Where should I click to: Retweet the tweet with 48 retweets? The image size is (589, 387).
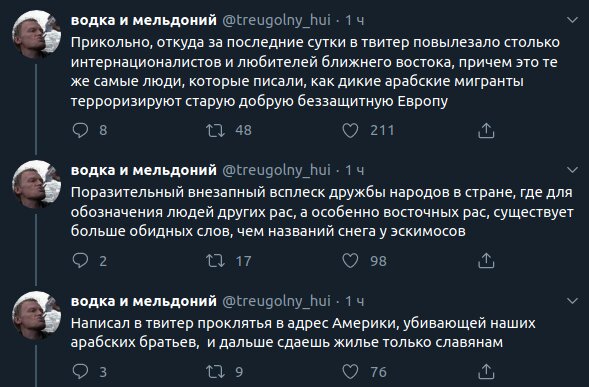[215, 130]
